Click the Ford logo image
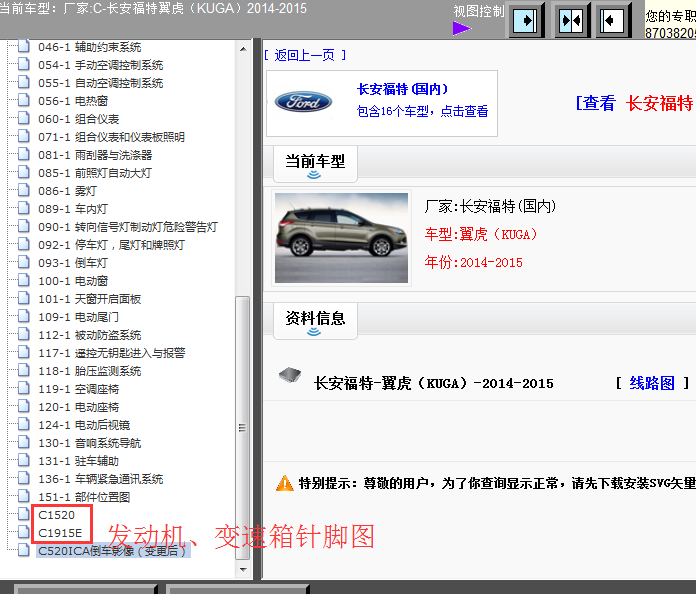Screen dimensions: 696x594 (x=303, y=102)
